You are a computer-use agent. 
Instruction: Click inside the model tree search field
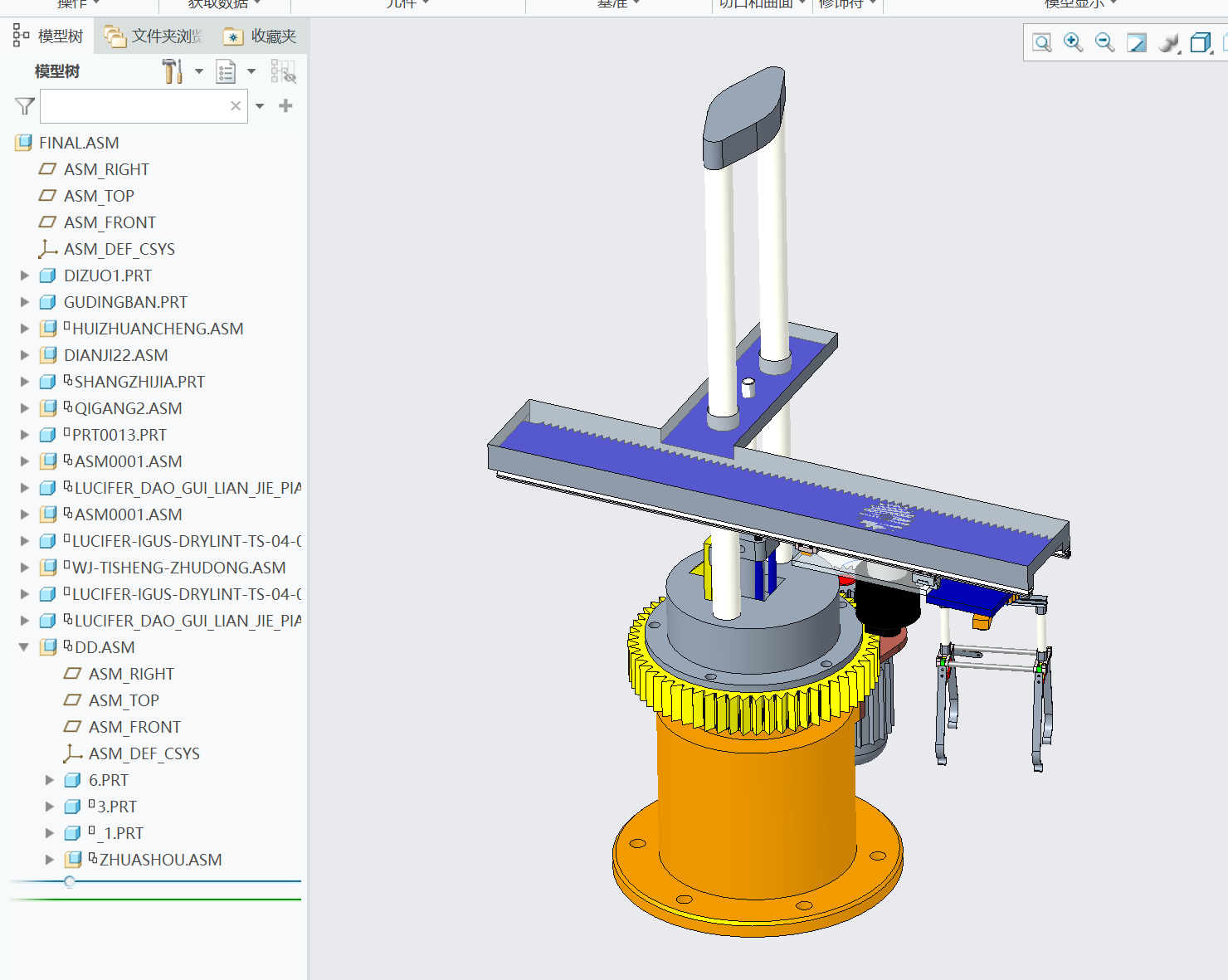[x=134, y=106]
